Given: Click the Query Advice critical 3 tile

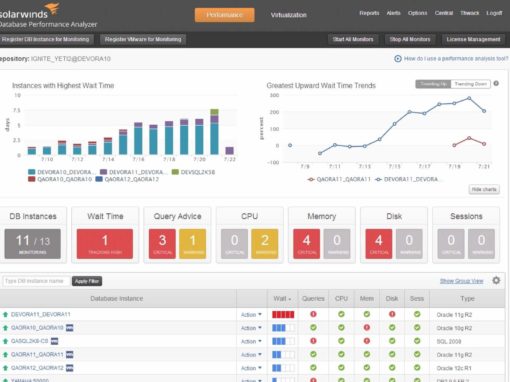Looking at the screenshot, I should click(x=162, y=244).
